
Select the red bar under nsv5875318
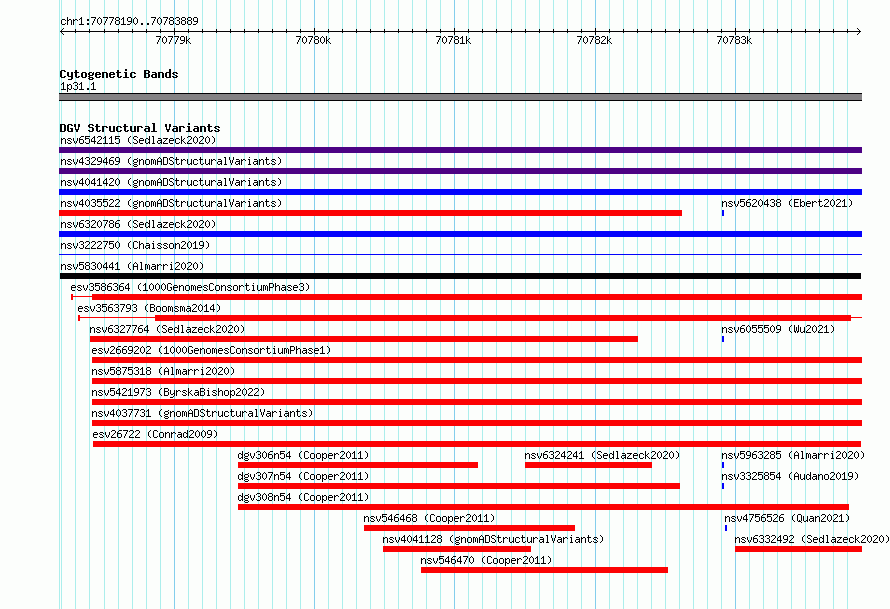point(477,381)
